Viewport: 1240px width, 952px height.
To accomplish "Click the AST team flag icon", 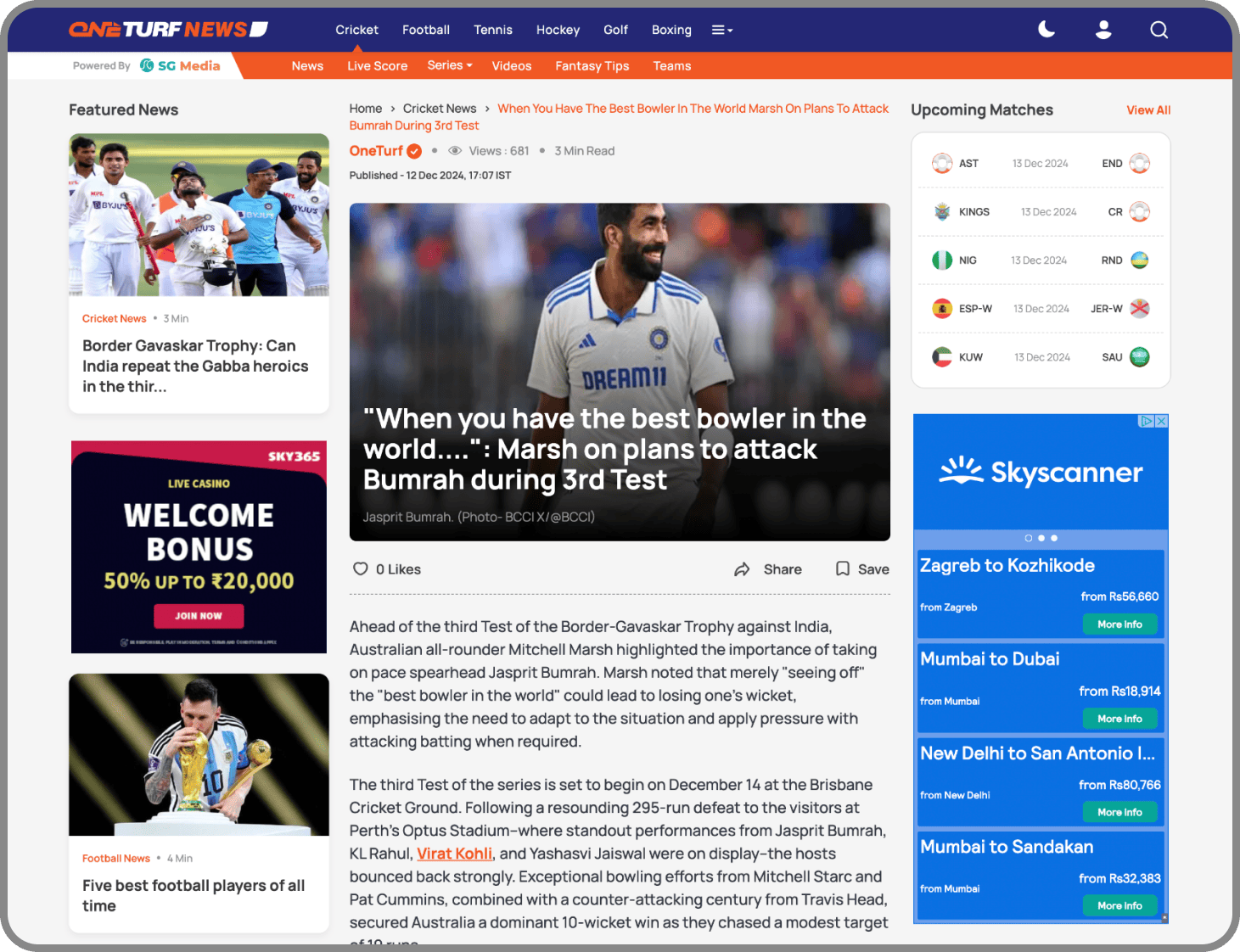I will (942, 163).
